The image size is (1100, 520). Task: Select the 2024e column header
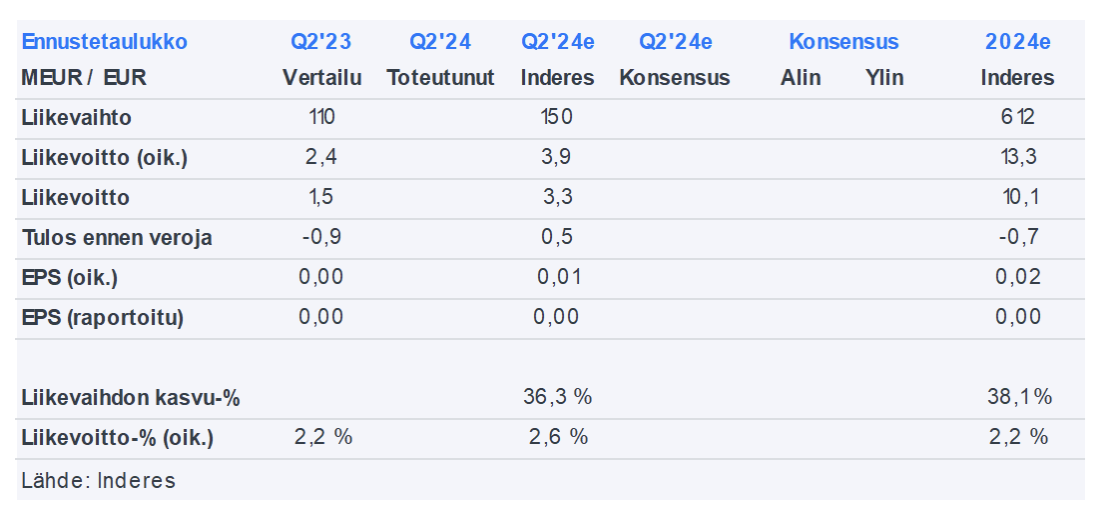pos(1017,42)
